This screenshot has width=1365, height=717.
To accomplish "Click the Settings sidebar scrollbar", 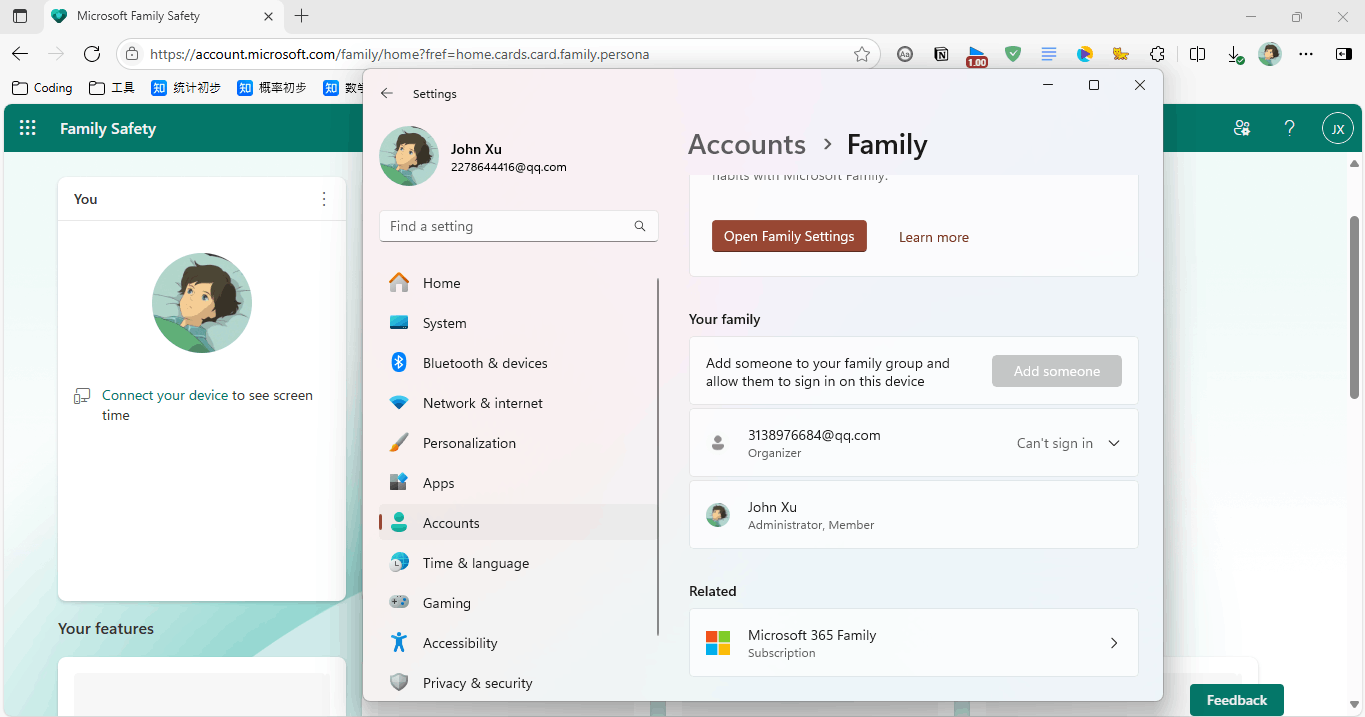I will 658,456.
